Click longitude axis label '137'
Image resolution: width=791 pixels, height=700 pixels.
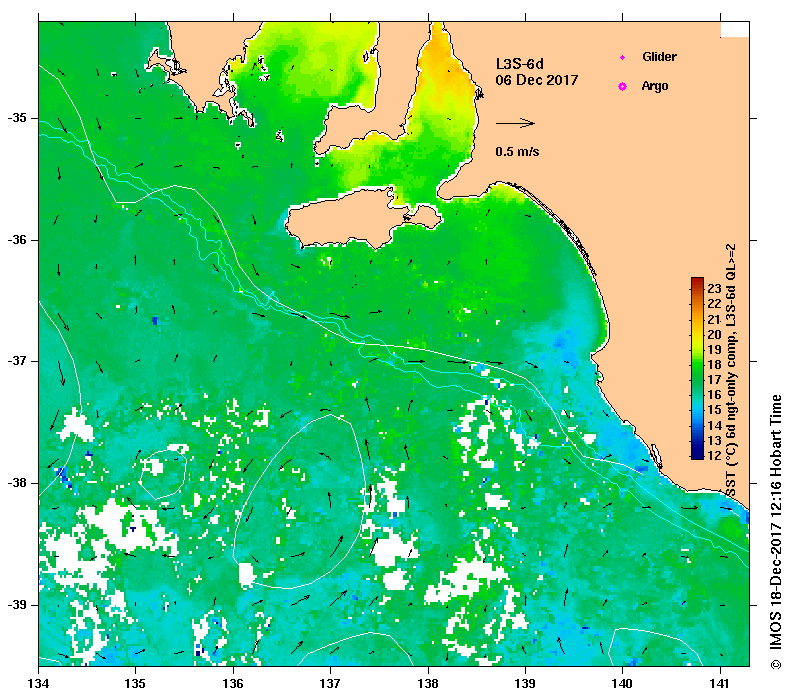tap(330, 684)
